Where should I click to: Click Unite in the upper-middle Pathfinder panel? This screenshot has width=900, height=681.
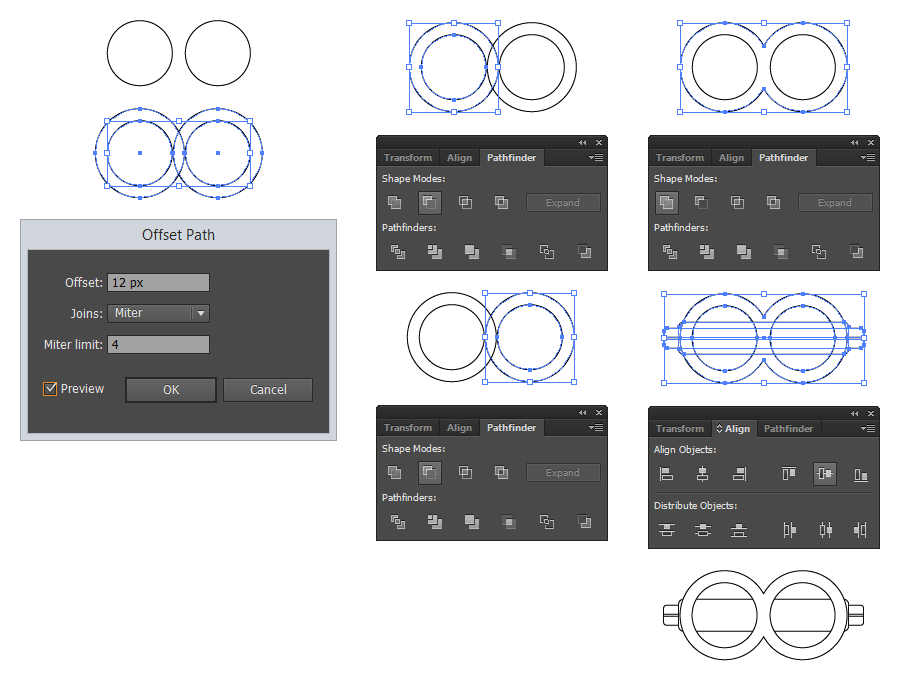tap(394, 202)
